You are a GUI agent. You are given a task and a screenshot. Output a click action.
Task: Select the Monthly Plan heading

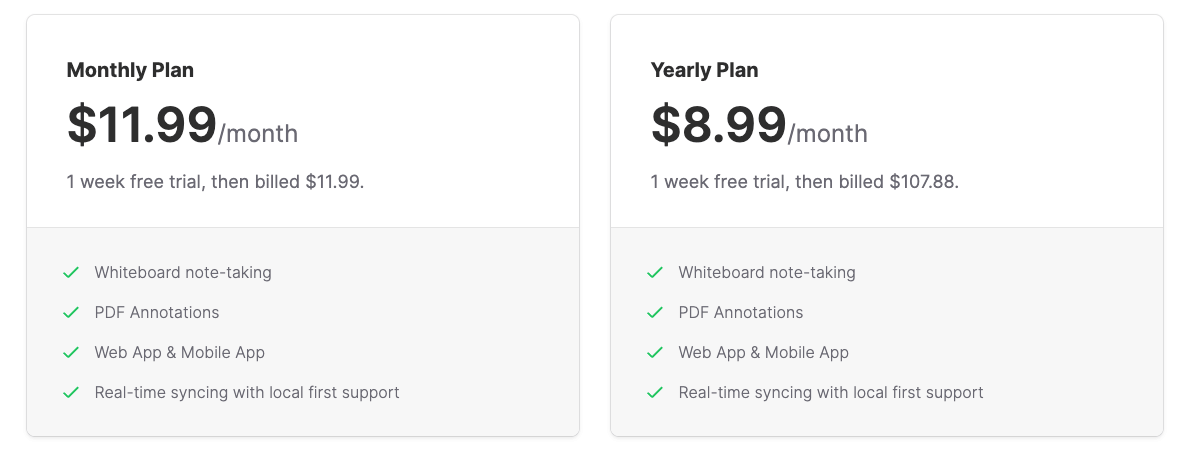tap(130, 70)
